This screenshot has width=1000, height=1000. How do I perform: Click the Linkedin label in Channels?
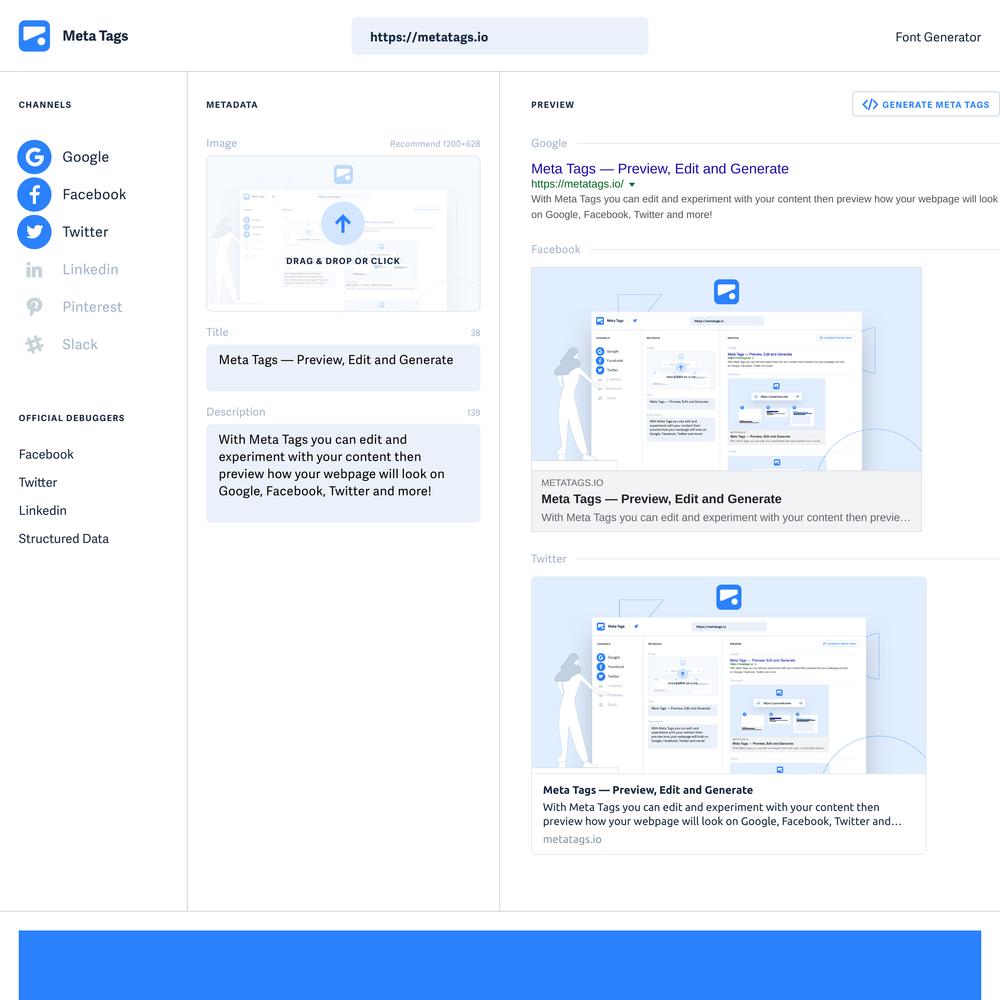click(x=90, y=269)
